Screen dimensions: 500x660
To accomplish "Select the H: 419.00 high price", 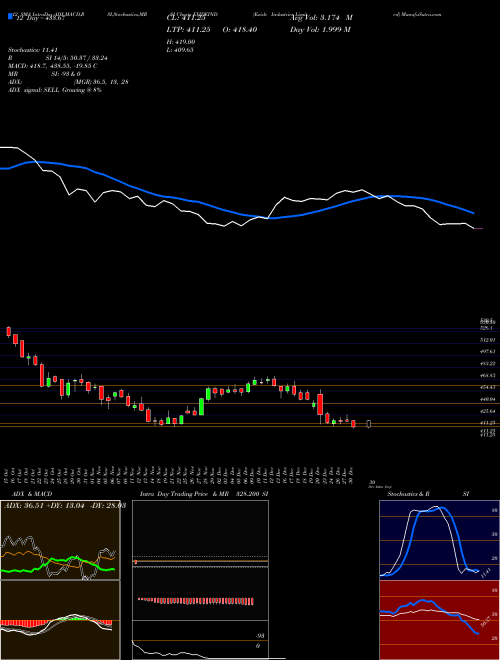I will point(181,42).
